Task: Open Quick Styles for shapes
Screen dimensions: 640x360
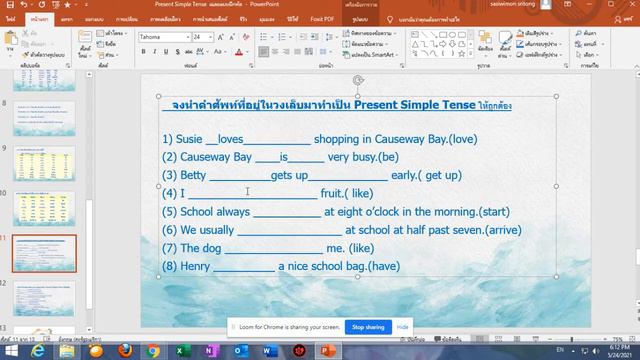Action: pos(505,44)
